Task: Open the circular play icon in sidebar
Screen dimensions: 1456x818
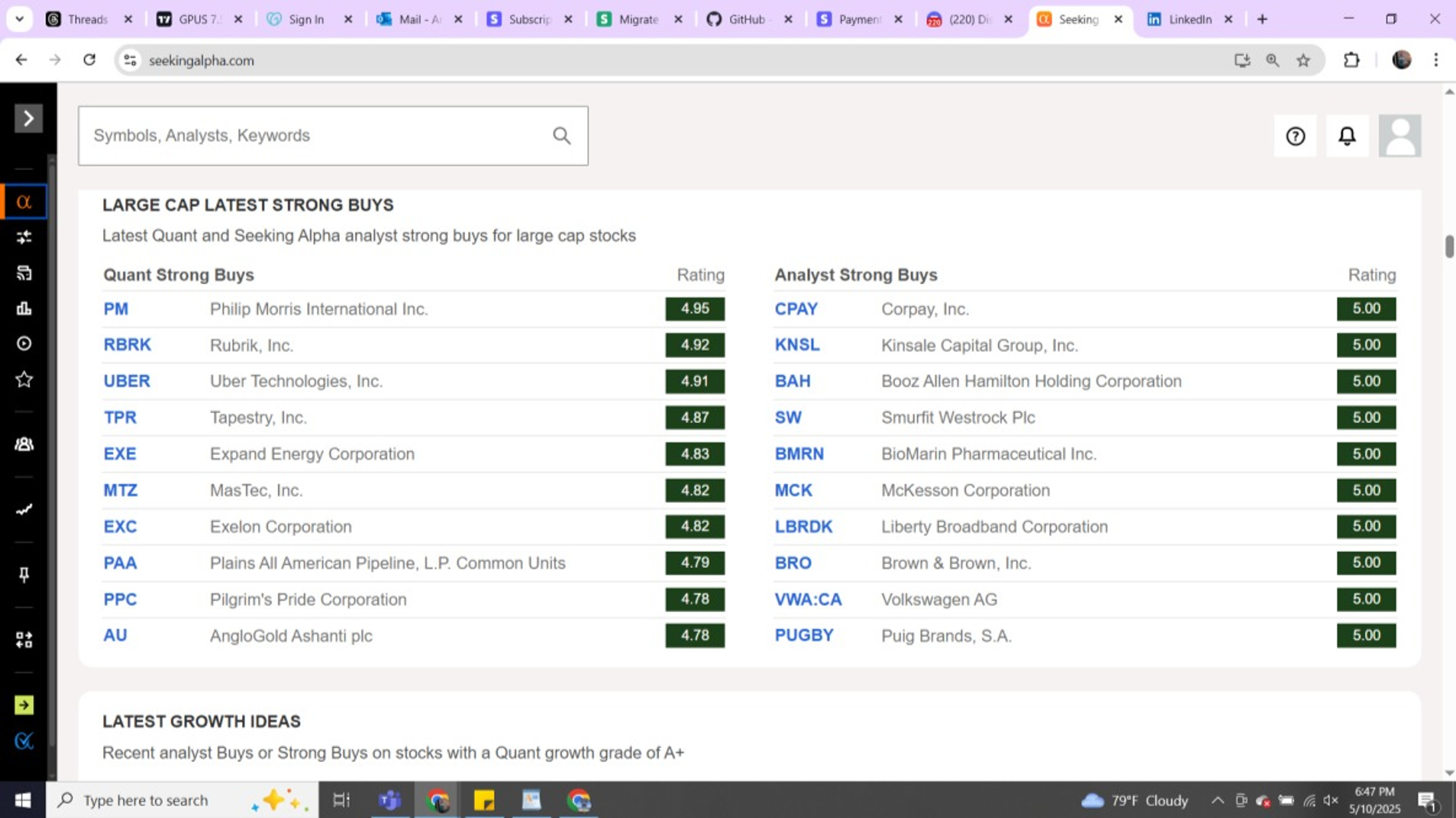Action: pos(24,344)
